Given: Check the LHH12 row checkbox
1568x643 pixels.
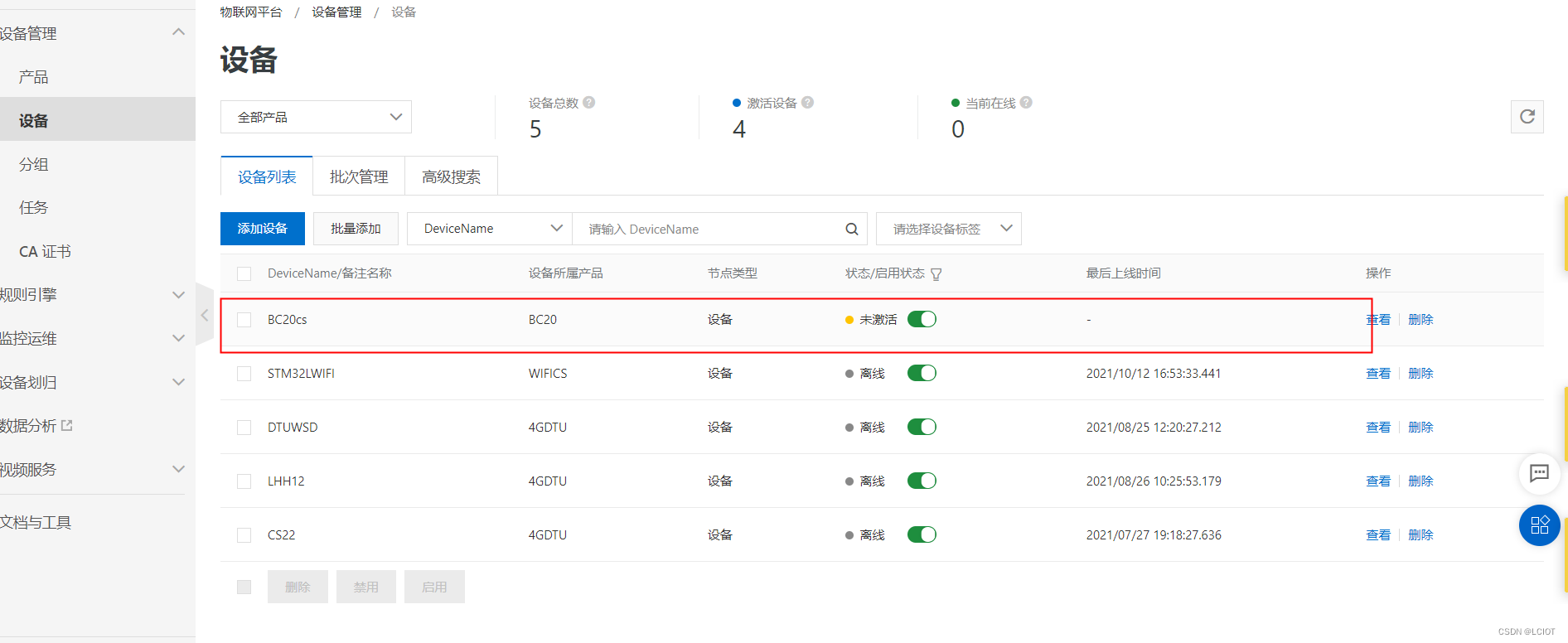Looking at the screenshot, I should (244, 481).
